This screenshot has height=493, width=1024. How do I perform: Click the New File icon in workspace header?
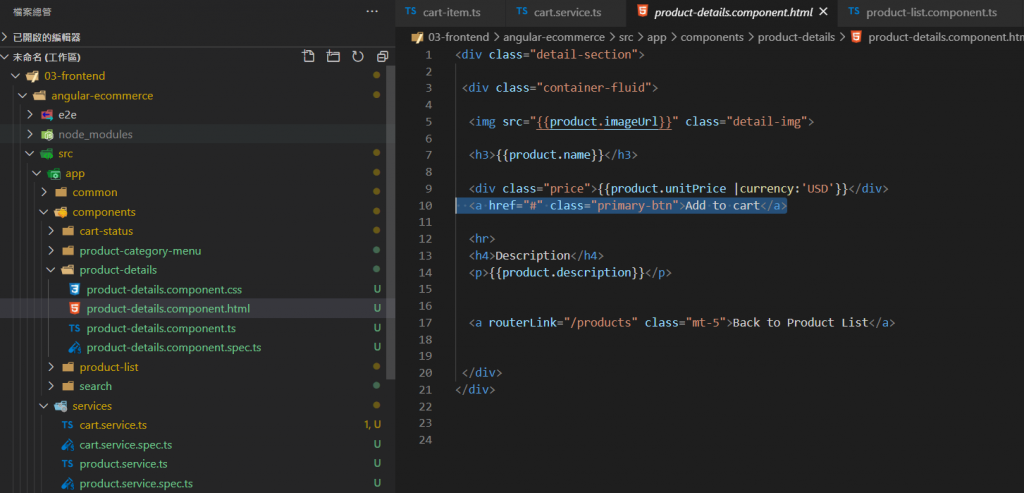pos(309,57)
